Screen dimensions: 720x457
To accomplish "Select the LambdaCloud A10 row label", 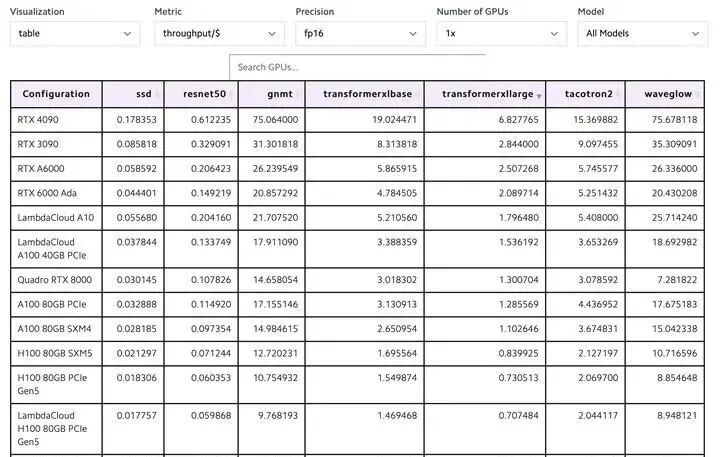I will point(56,218).
